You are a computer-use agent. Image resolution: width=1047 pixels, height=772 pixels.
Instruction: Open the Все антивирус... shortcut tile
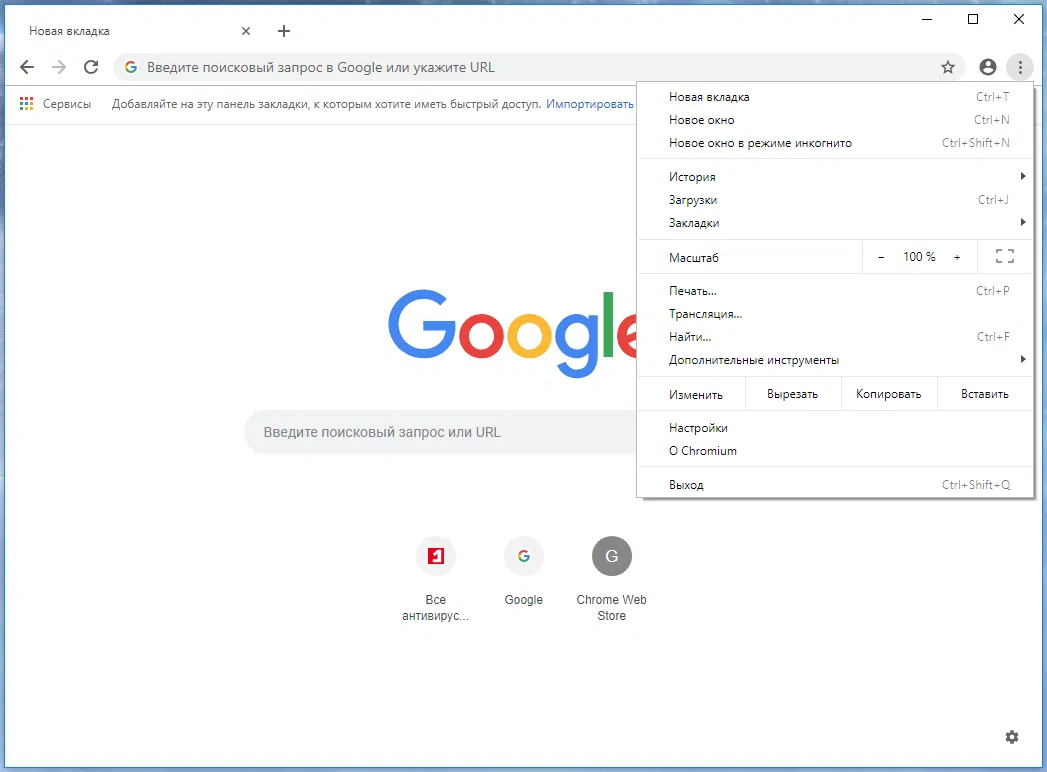[435, 580]
